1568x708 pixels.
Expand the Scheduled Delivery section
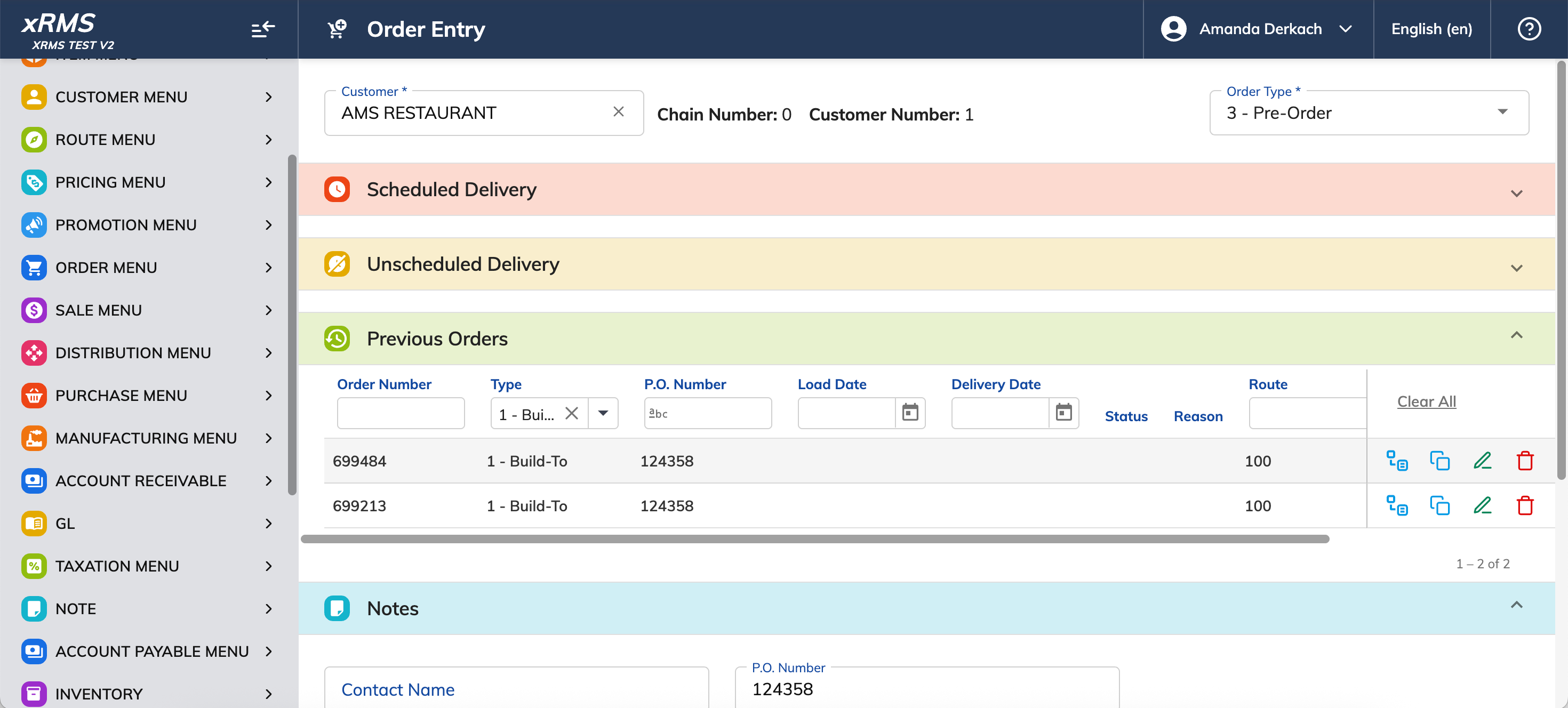pos(1516,194)
